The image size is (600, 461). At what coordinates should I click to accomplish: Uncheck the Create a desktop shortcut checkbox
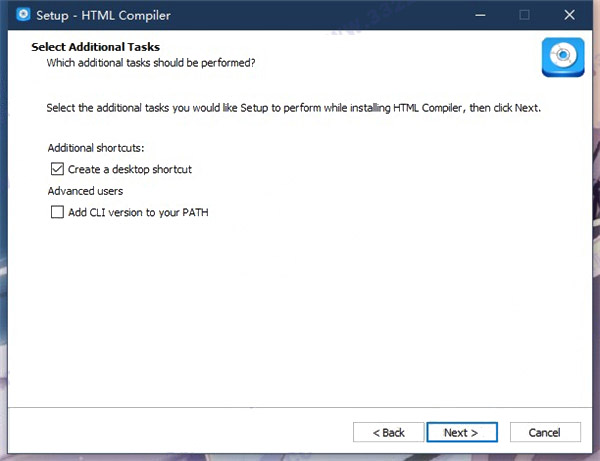(x=56, y=169)
